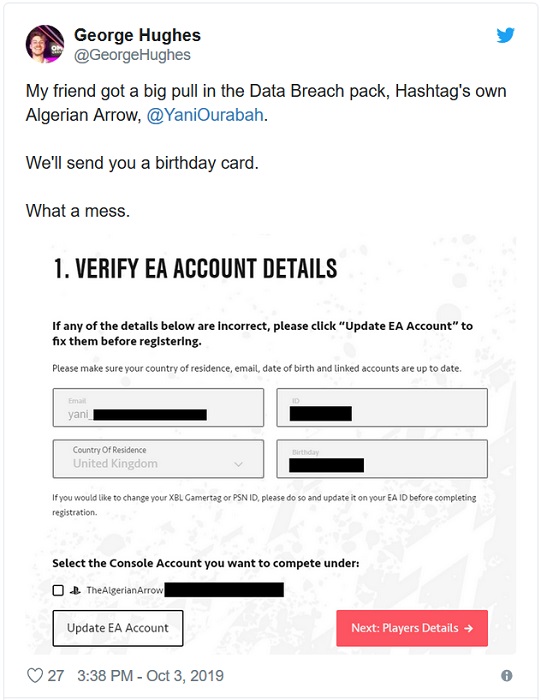Tick the TheAlgerianArrow console account checkbox
The width and height of the screenshot is (541, 700).
pyautogui.click(x=58, y=590)
